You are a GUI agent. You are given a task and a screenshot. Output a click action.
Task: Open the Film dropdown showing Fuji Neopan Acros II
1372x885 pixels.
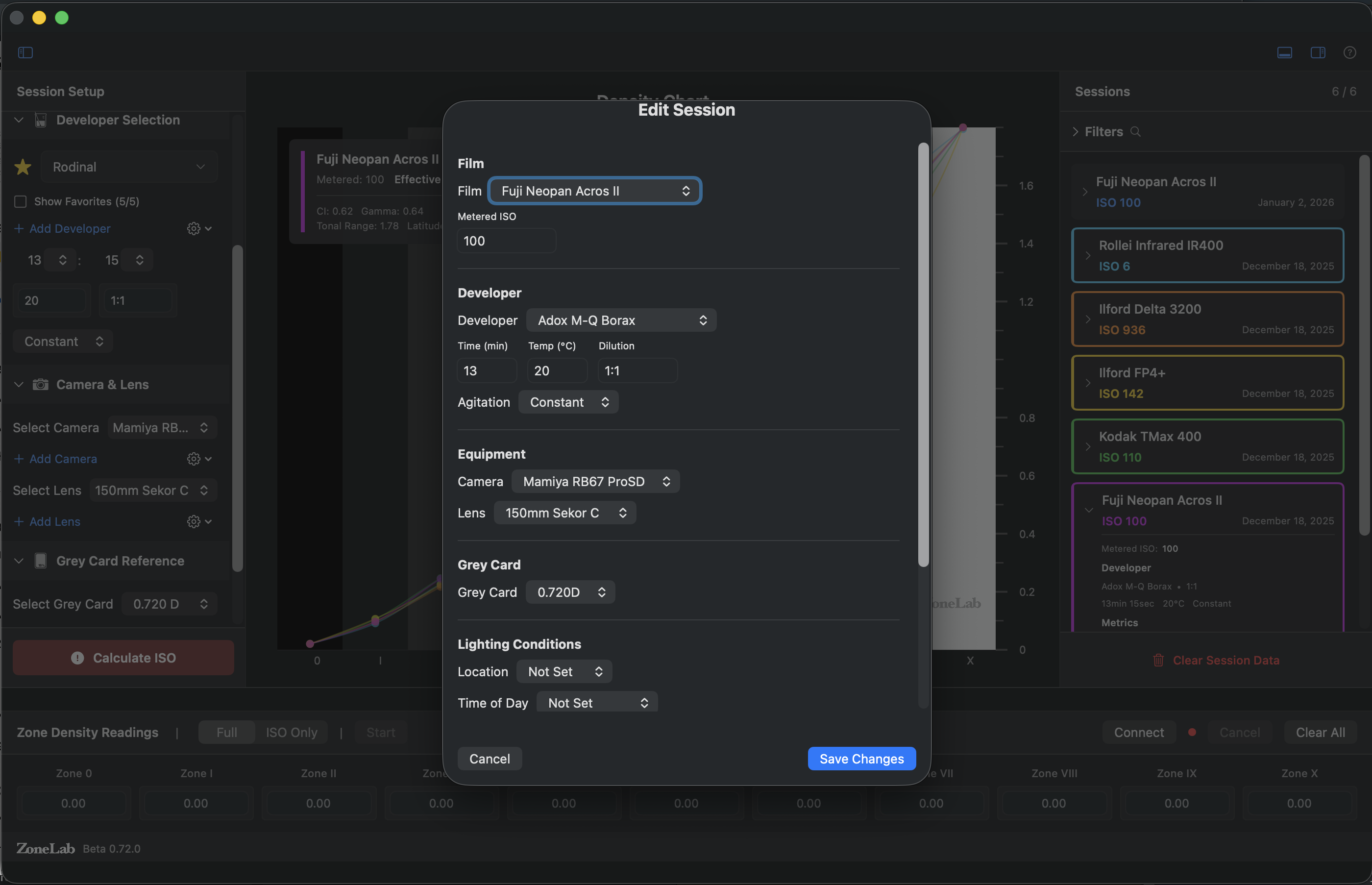(594, 190)
